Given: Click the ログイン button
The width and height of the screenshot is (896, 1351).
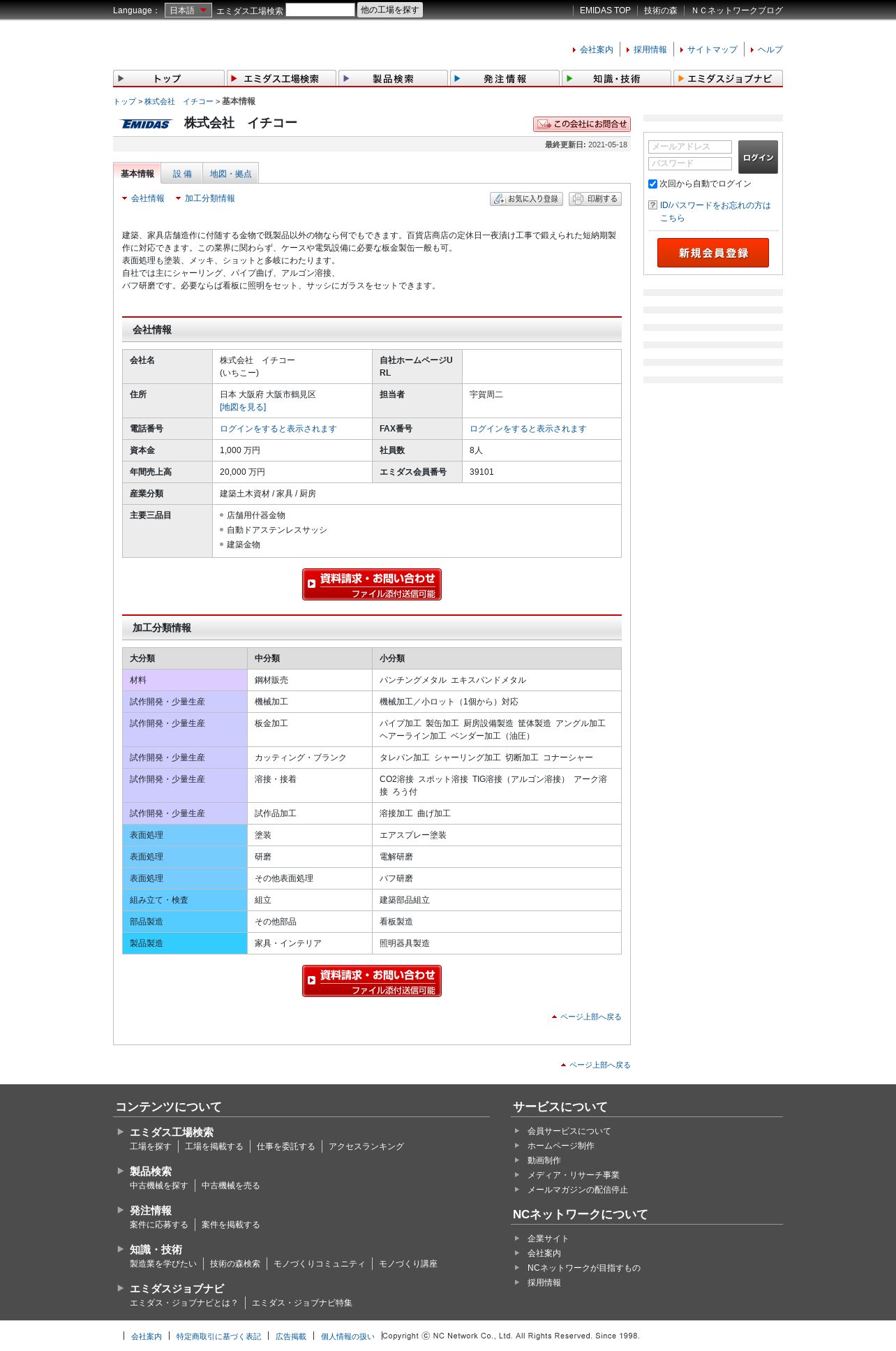Looking at the screenshot, I should (758, 157).
